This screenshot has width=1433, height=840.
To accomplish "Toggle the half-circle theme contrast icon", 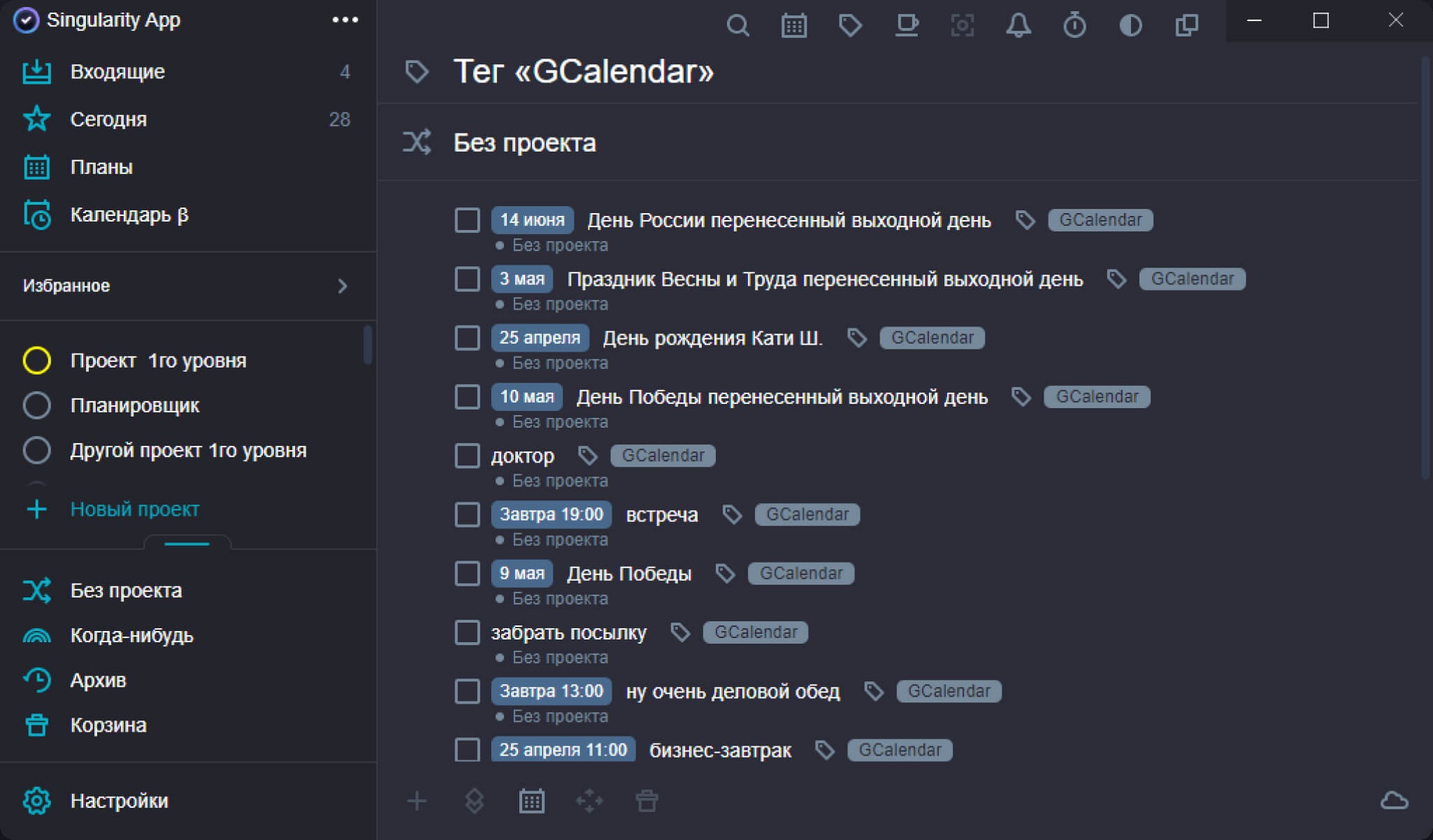I will [x=1130, y=26].
